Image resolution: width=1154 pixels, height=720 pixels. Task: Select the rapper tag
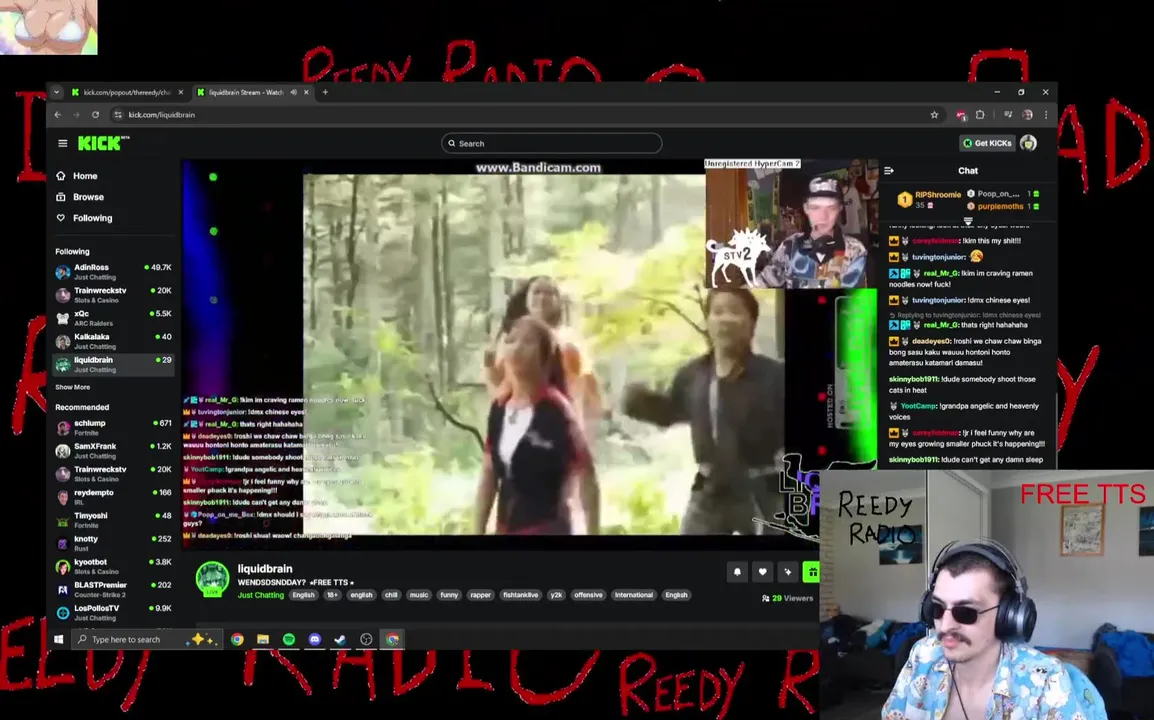[480, 595]
